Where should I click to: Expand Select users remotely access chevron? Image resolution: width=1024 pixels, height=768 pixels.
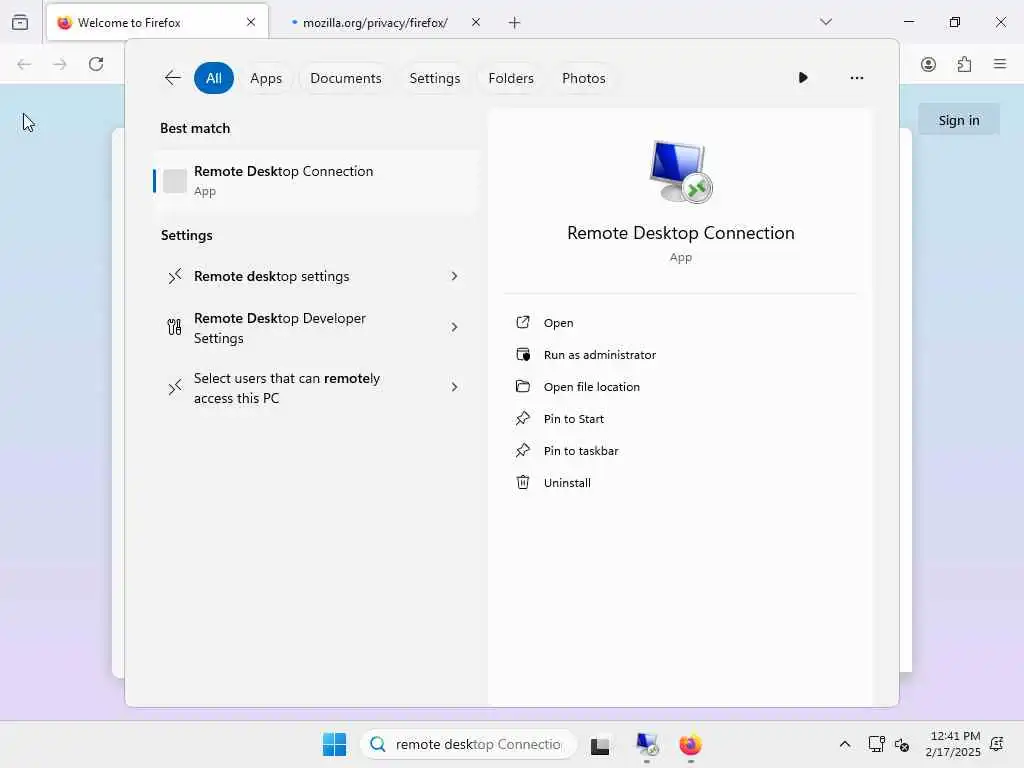(455, 387)
